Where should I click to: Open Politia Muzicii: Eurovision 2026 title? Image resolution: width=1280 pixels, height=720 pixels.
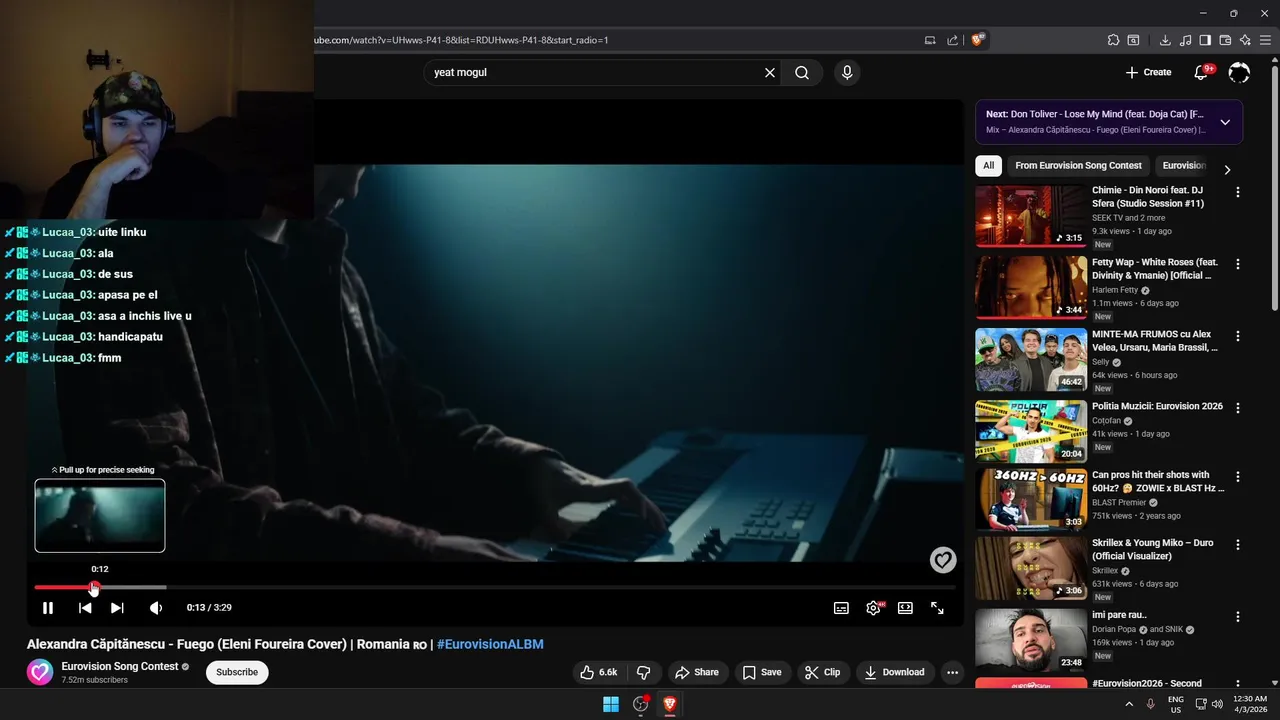(1157, 406)
